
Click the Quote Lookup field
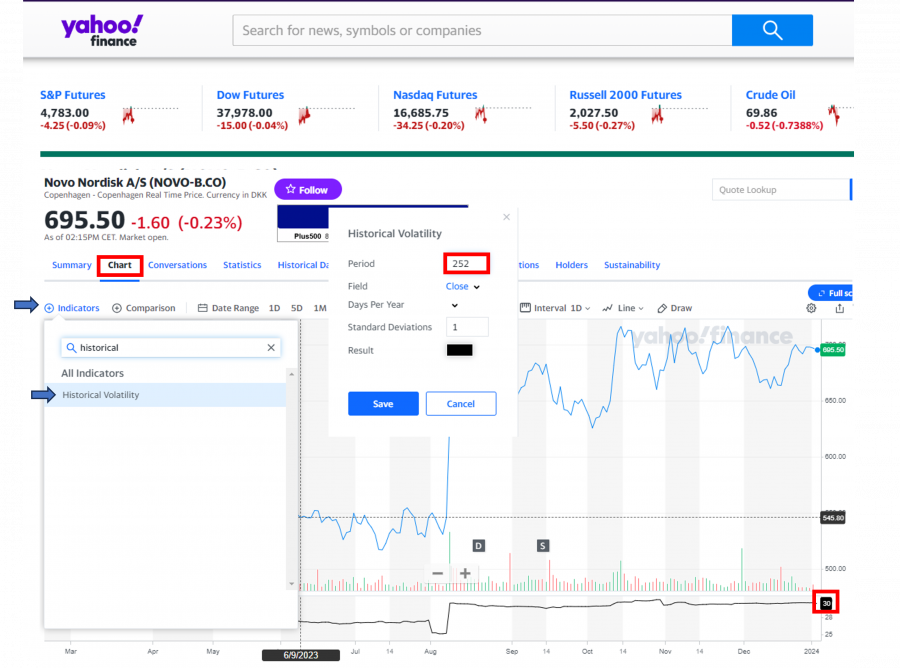(781, 189)
